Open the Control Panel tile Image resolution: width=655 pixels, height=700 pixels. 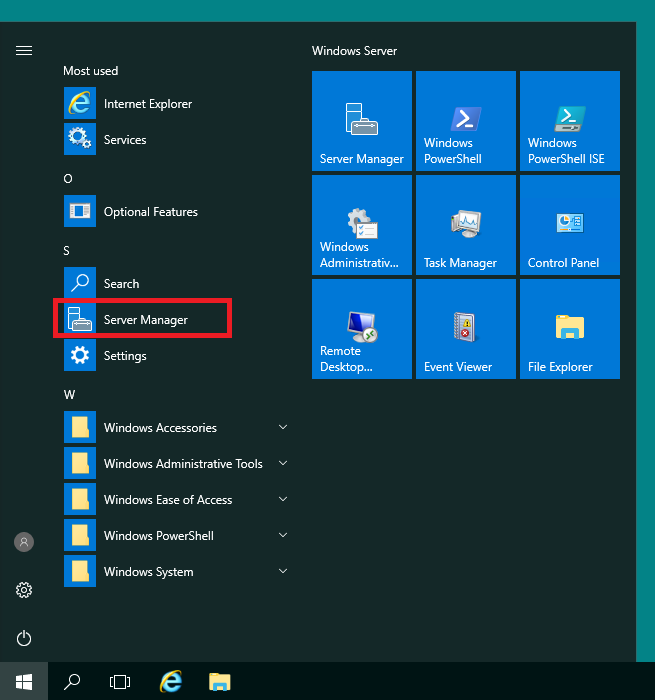tap(570, 225)
